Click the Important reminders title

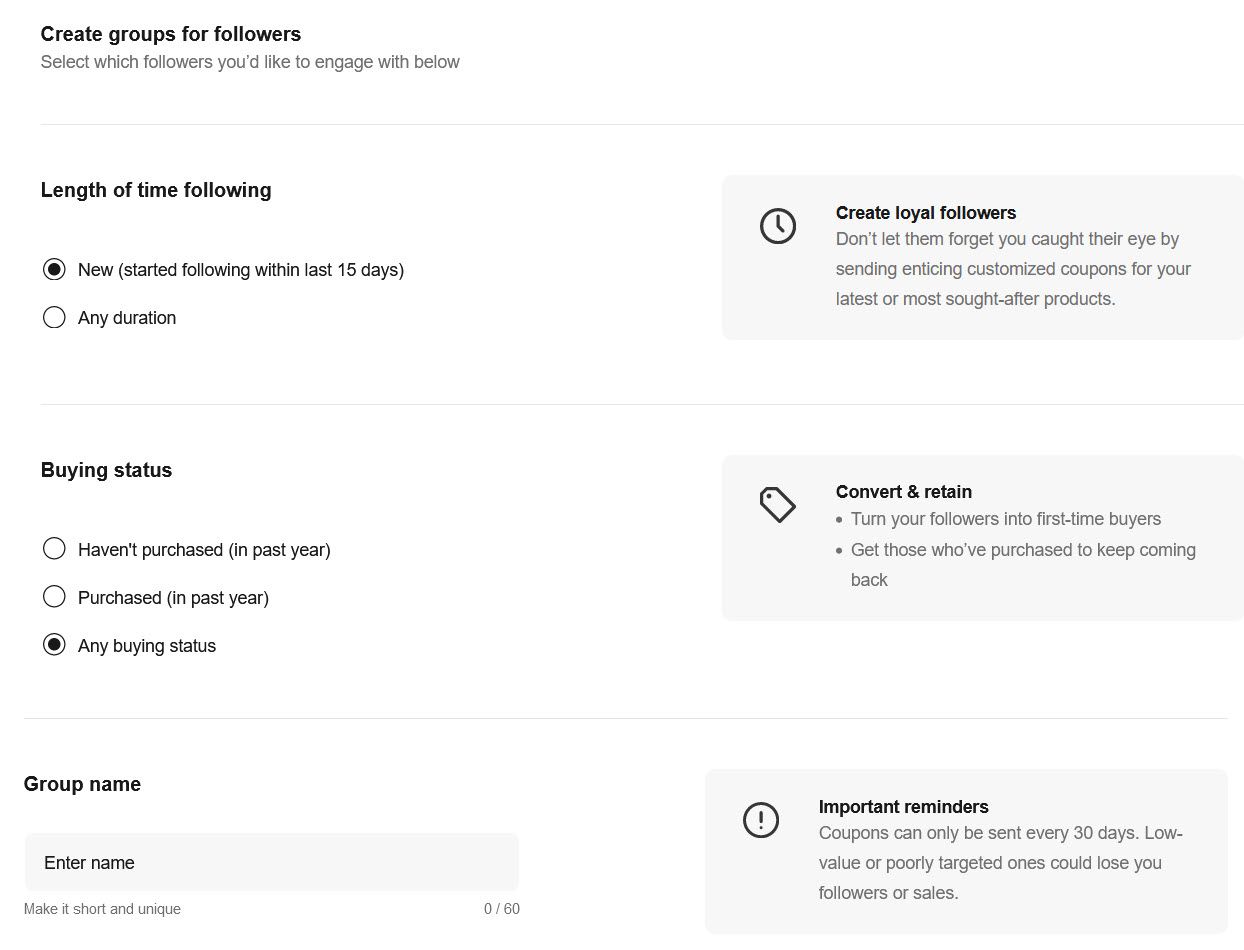coord(903,807)
